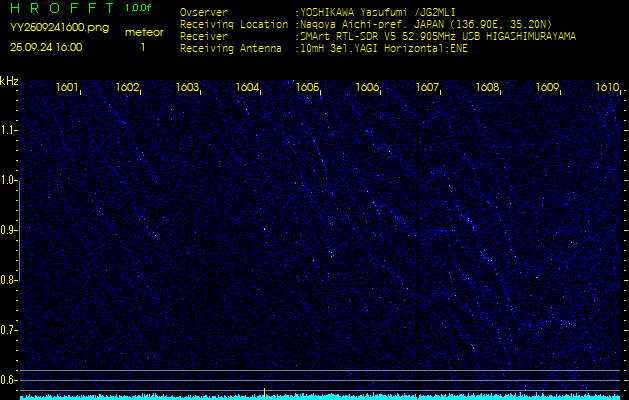Click the 1604 time label
The width and height of the screenshot is (629, 400).
(x=247, y=87)
